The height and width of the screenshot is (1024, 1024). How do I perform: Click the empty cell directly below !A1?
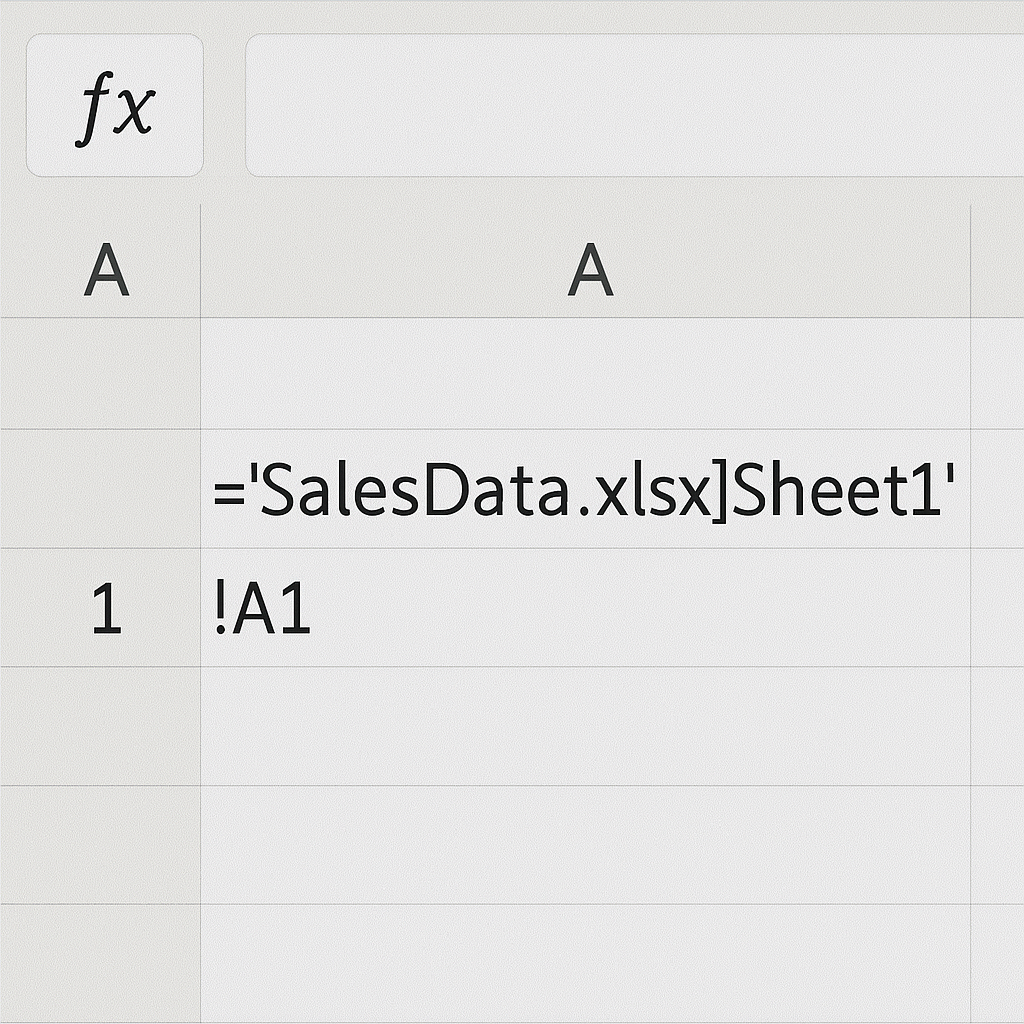click(586, 726)
